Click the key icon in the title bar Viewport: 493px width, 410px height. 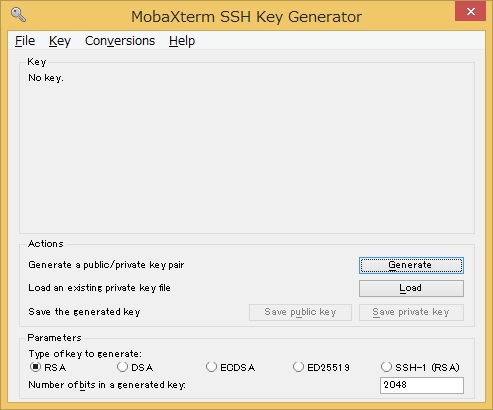(x=18, y=15)
